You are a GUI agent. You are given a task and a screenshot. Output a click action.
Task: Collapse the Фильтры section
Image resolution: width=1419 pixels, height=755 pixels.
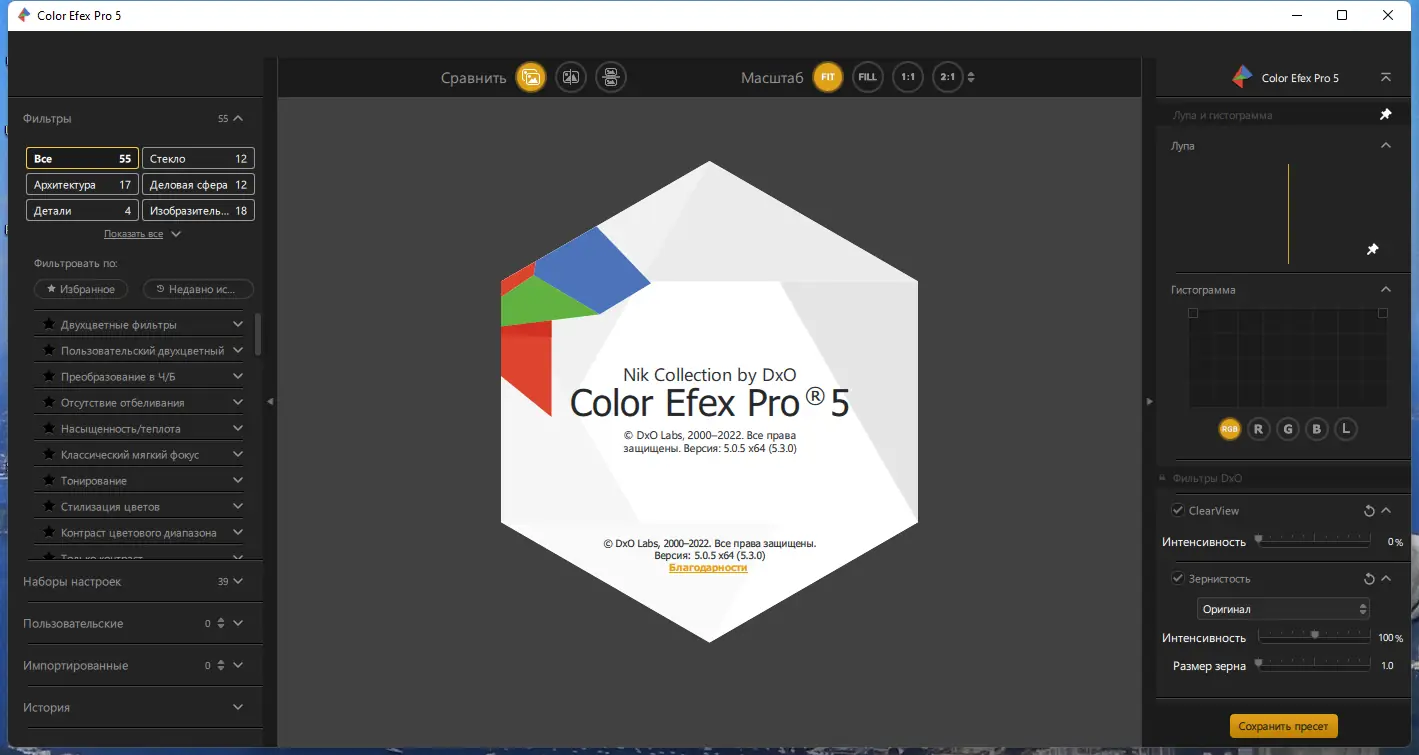(x=238, y=119)
